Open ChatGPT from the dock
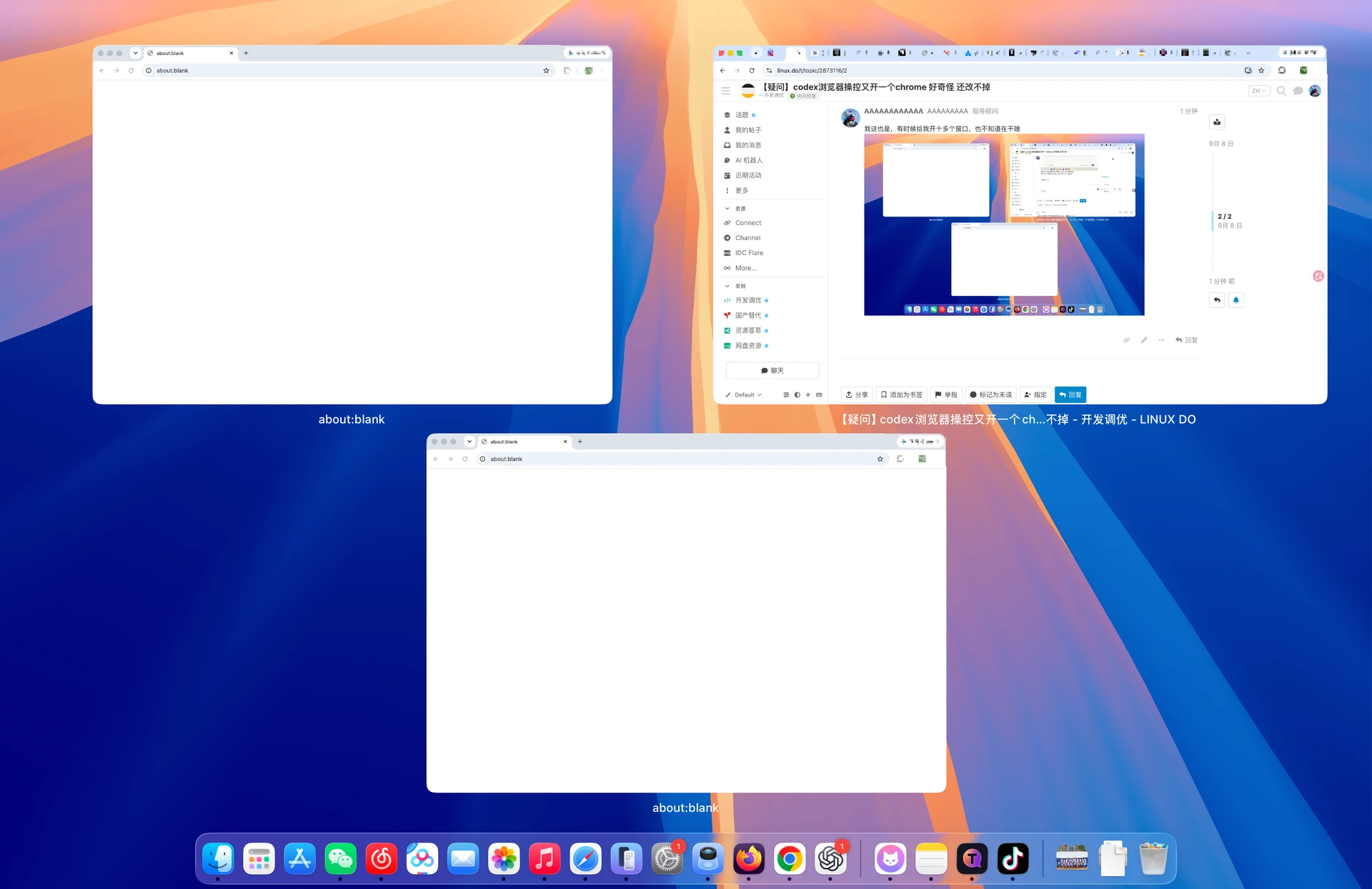This screenshot has height=889, width=1372. click(x=830, y=858)
